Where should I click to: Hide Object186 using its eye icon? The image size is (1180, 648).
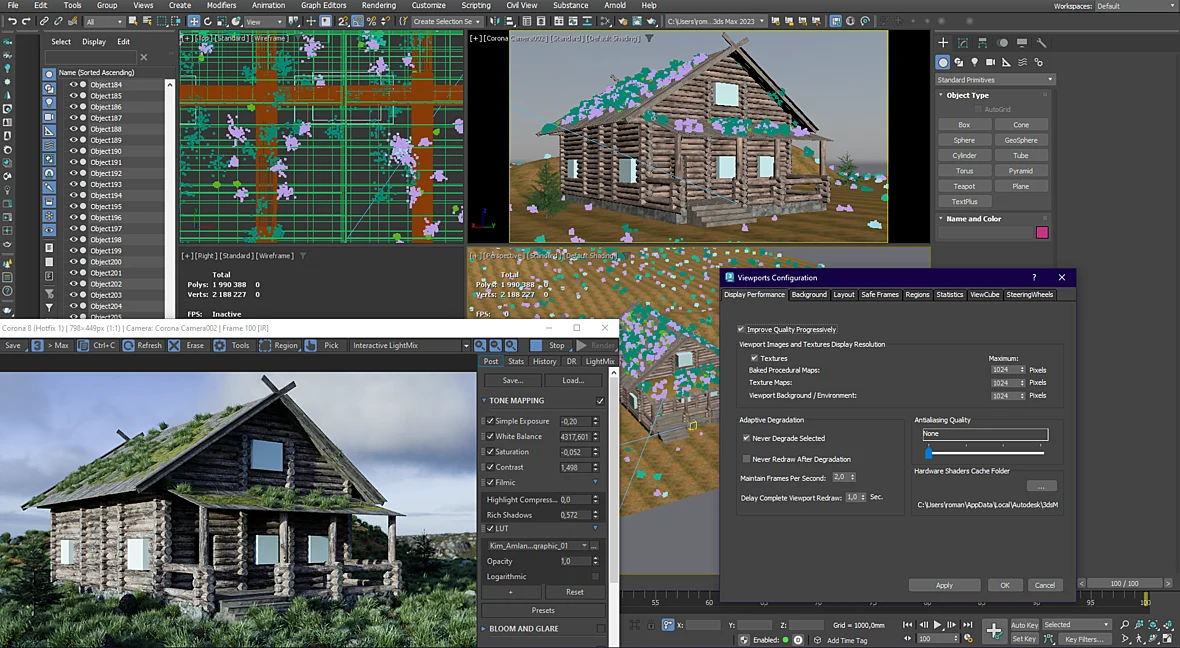click(74, 107)
